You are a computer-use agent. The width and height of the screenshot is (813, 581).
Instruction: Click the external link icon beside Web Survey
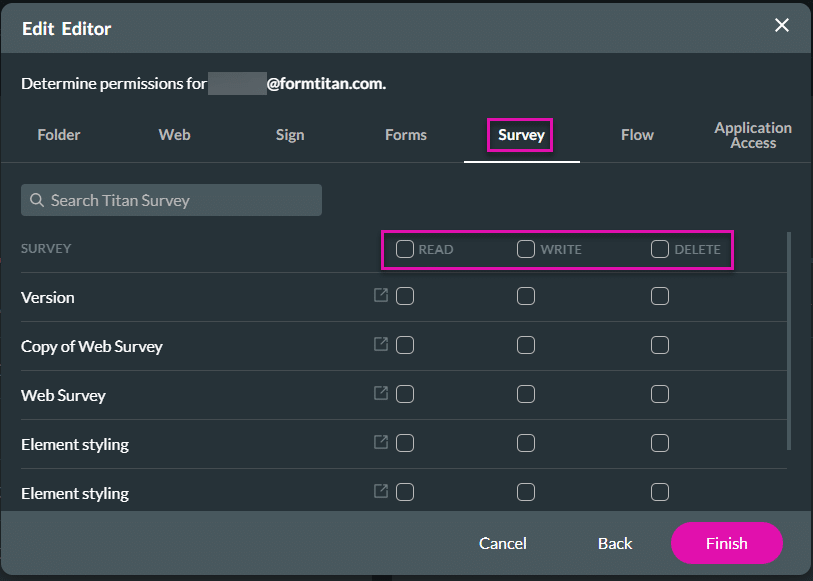(x=380, y=394)
